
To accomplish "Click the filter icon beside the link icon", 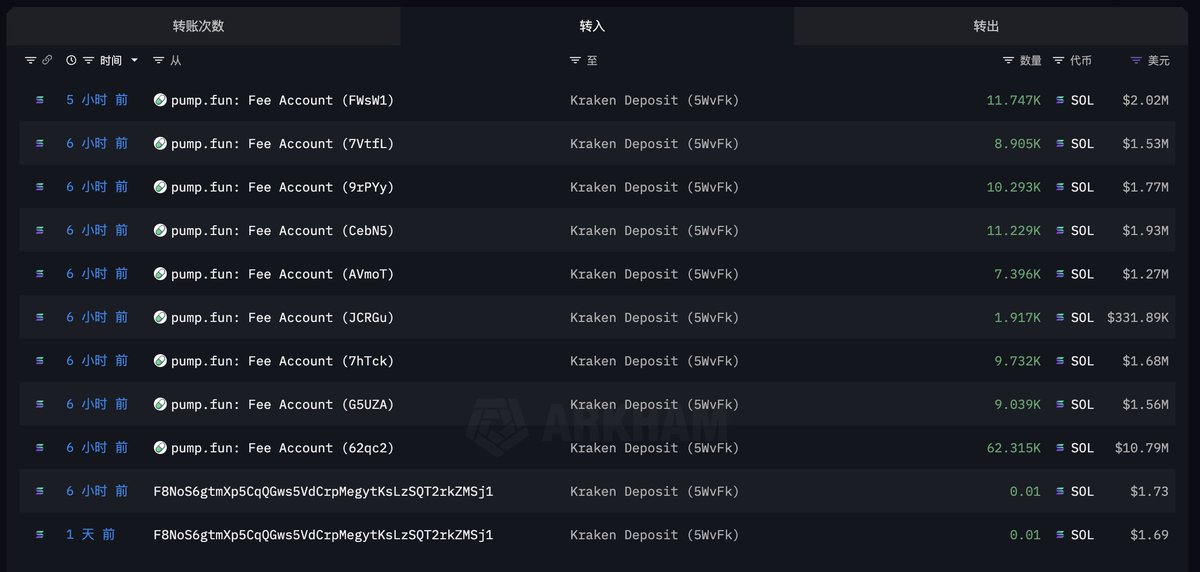I will (29, 61).
